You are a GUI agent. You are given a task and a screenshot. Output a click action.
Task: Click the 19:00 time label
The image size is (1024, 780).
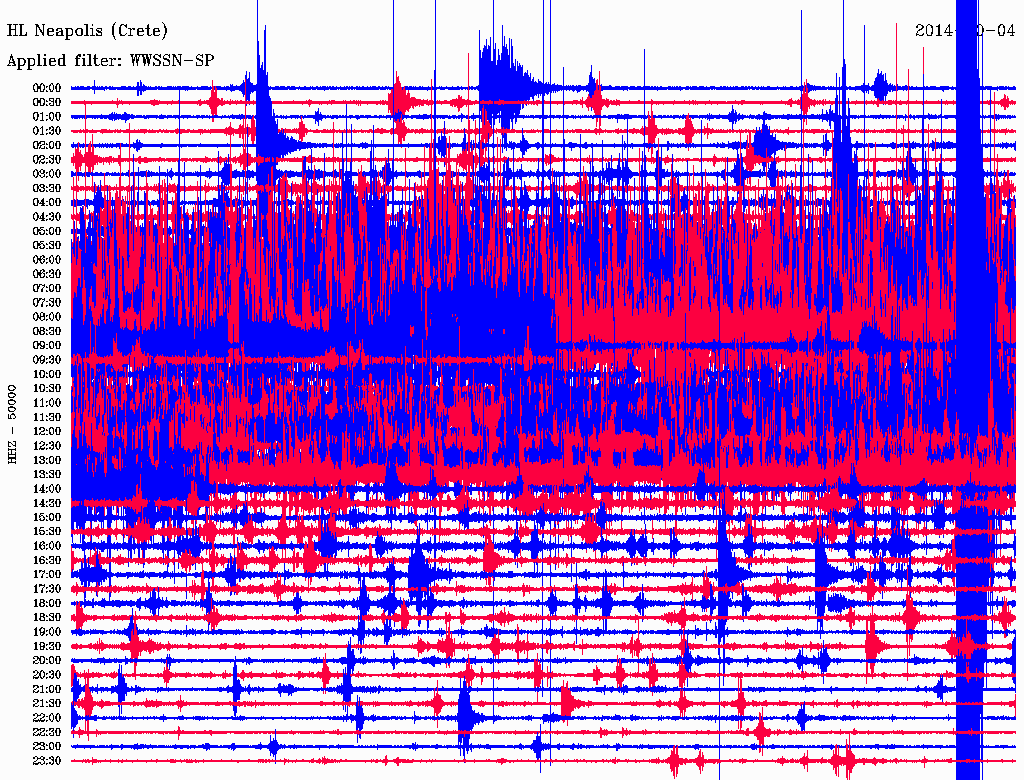(47, 632)
